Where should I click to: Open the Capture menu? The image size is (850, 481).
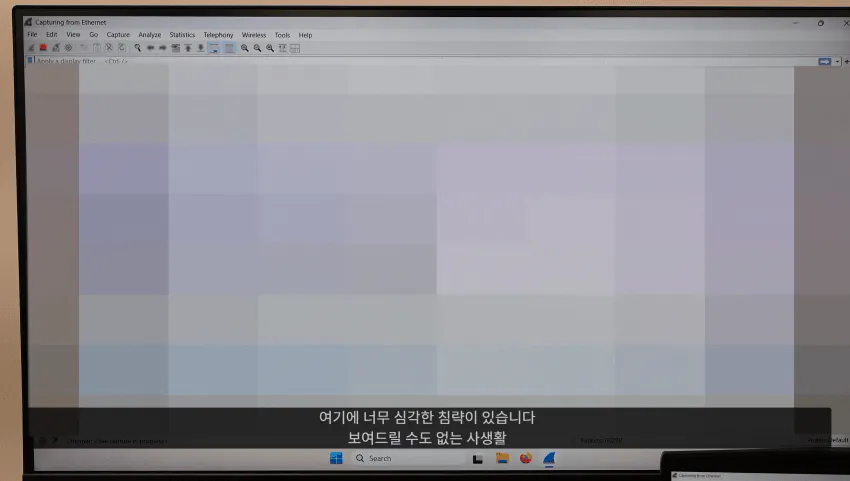coord(118,35)
